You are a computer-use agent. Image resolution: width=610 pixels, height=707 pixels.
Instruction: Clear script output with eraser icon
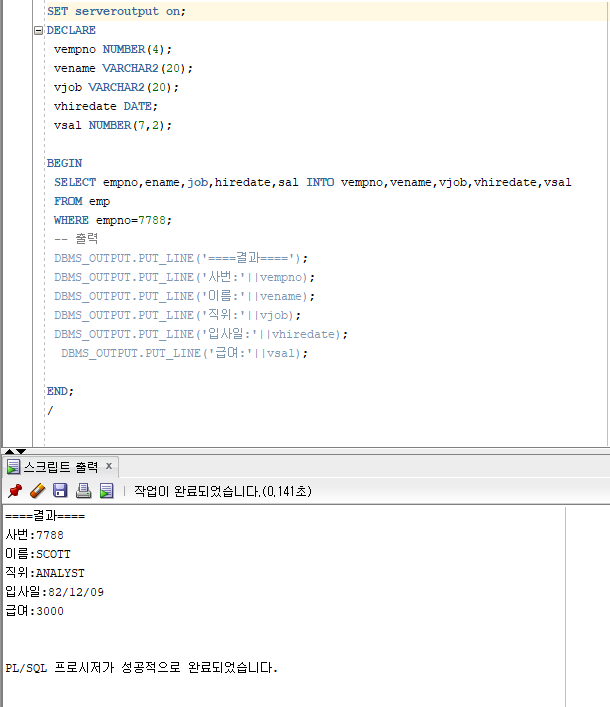(x=37, y=491)
